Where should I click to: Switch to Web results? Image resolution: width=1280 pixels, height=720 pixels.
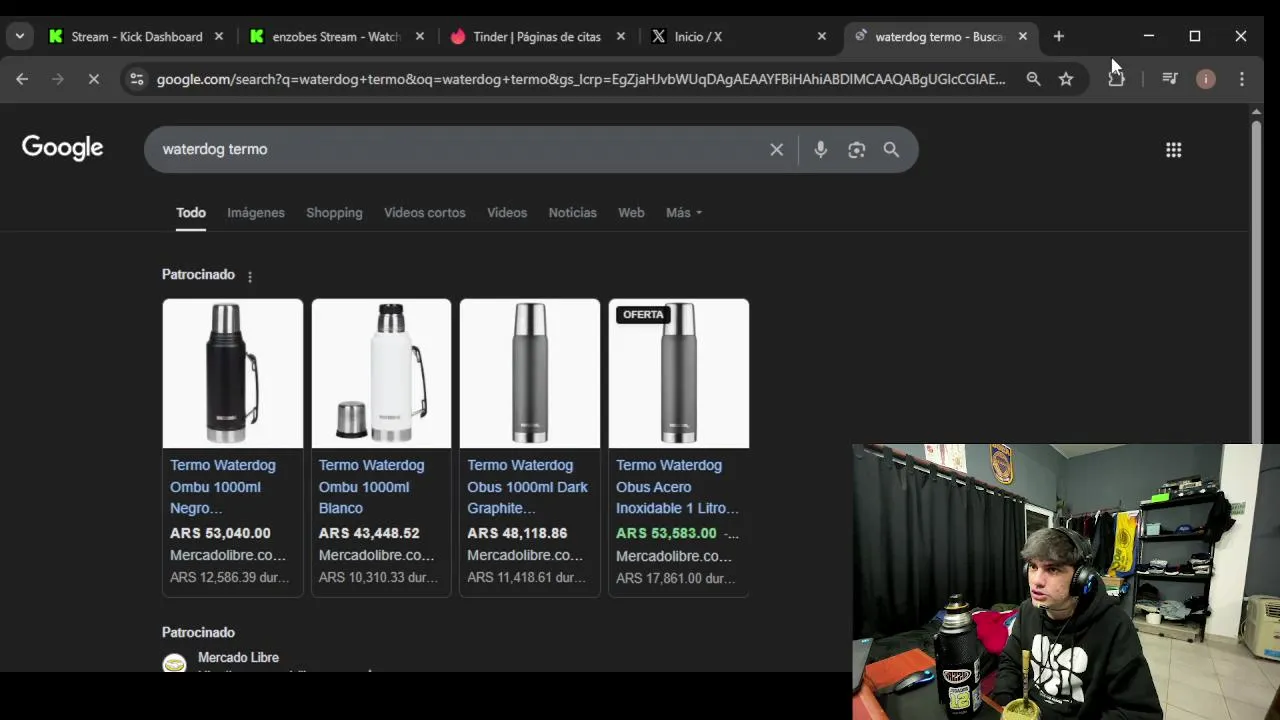(x=631, y=213)
